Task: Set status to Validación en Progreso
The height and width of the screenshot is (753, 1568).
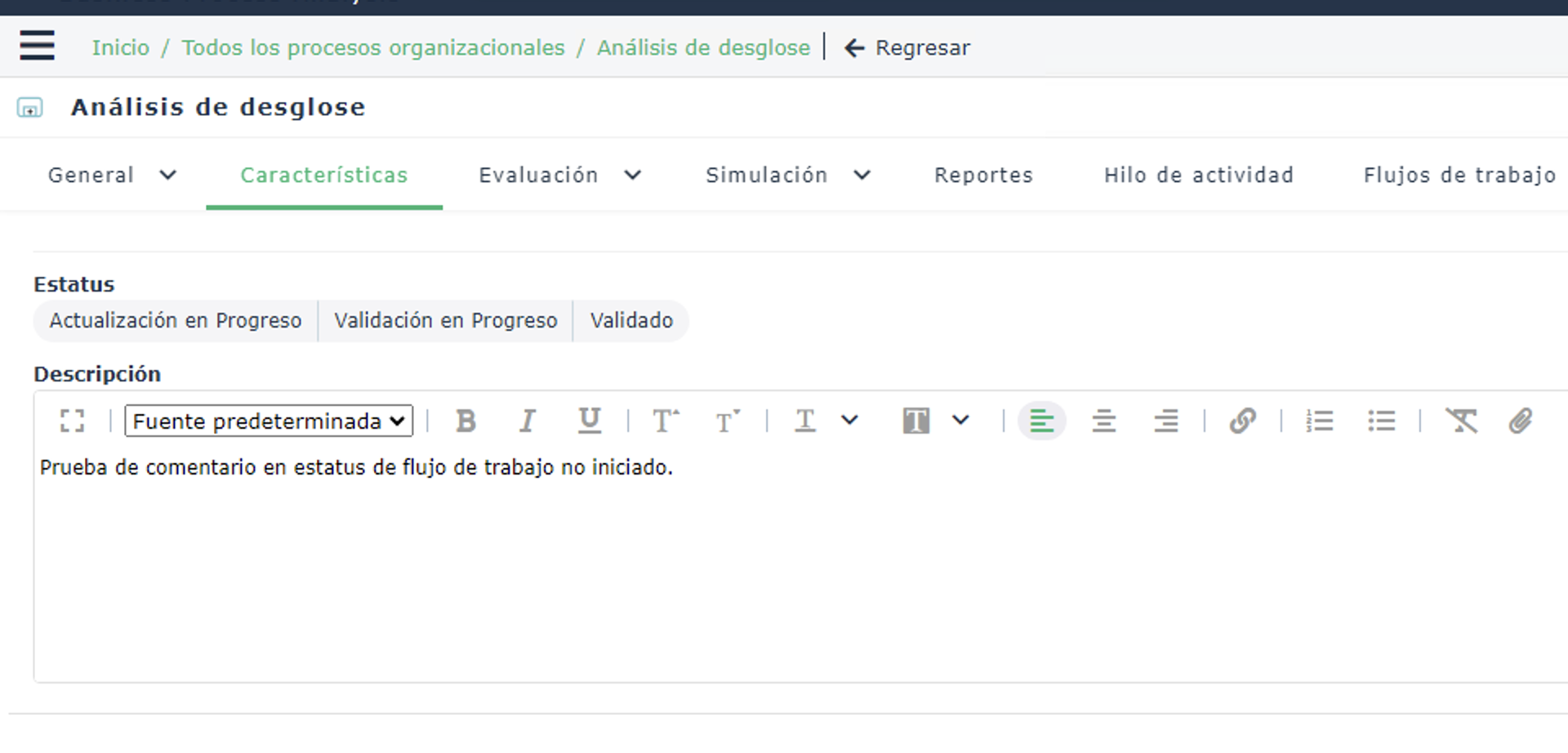Action: (x=446, y=321)
